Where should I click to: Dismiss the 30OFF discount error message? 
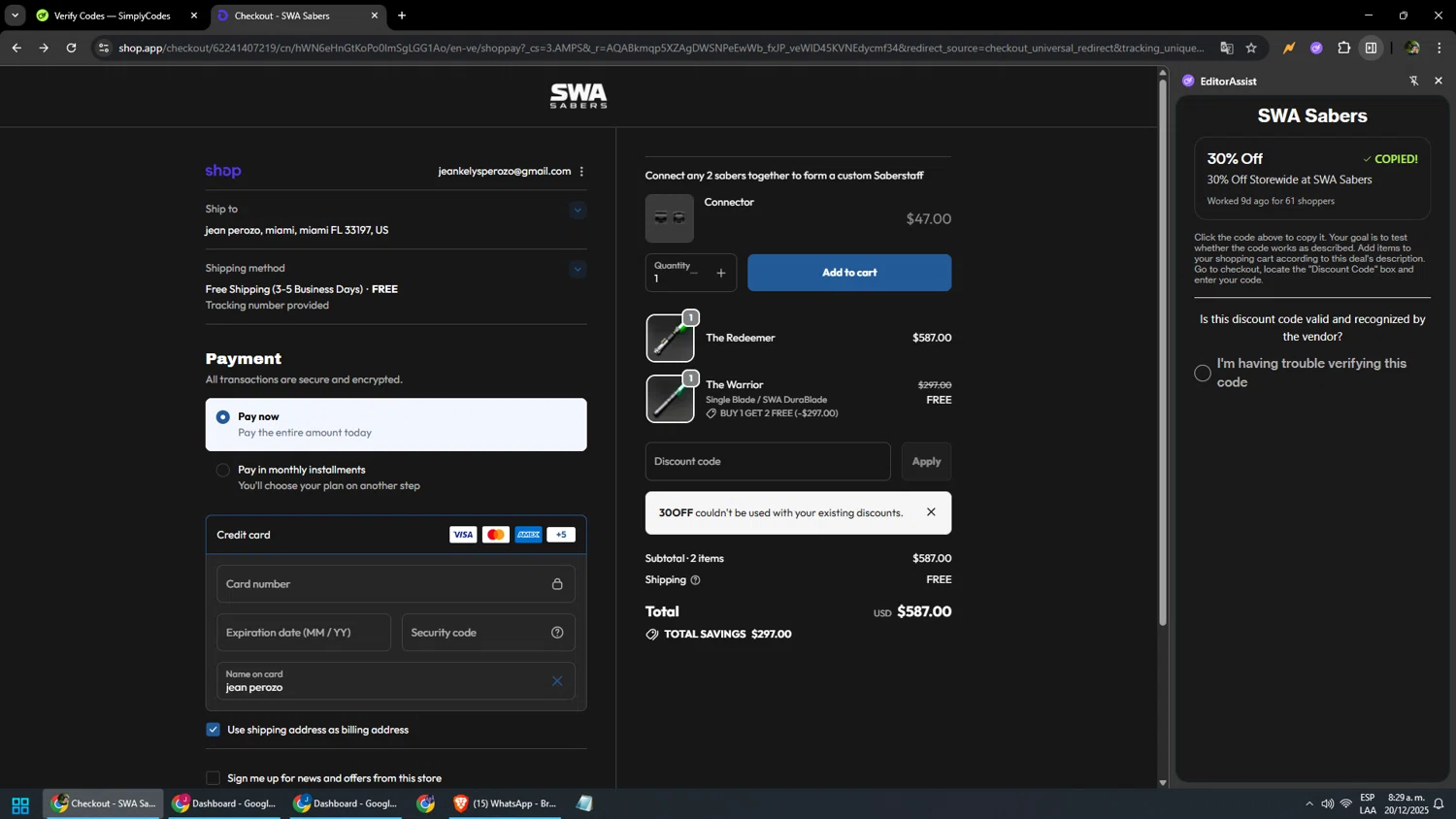[931, 512]
